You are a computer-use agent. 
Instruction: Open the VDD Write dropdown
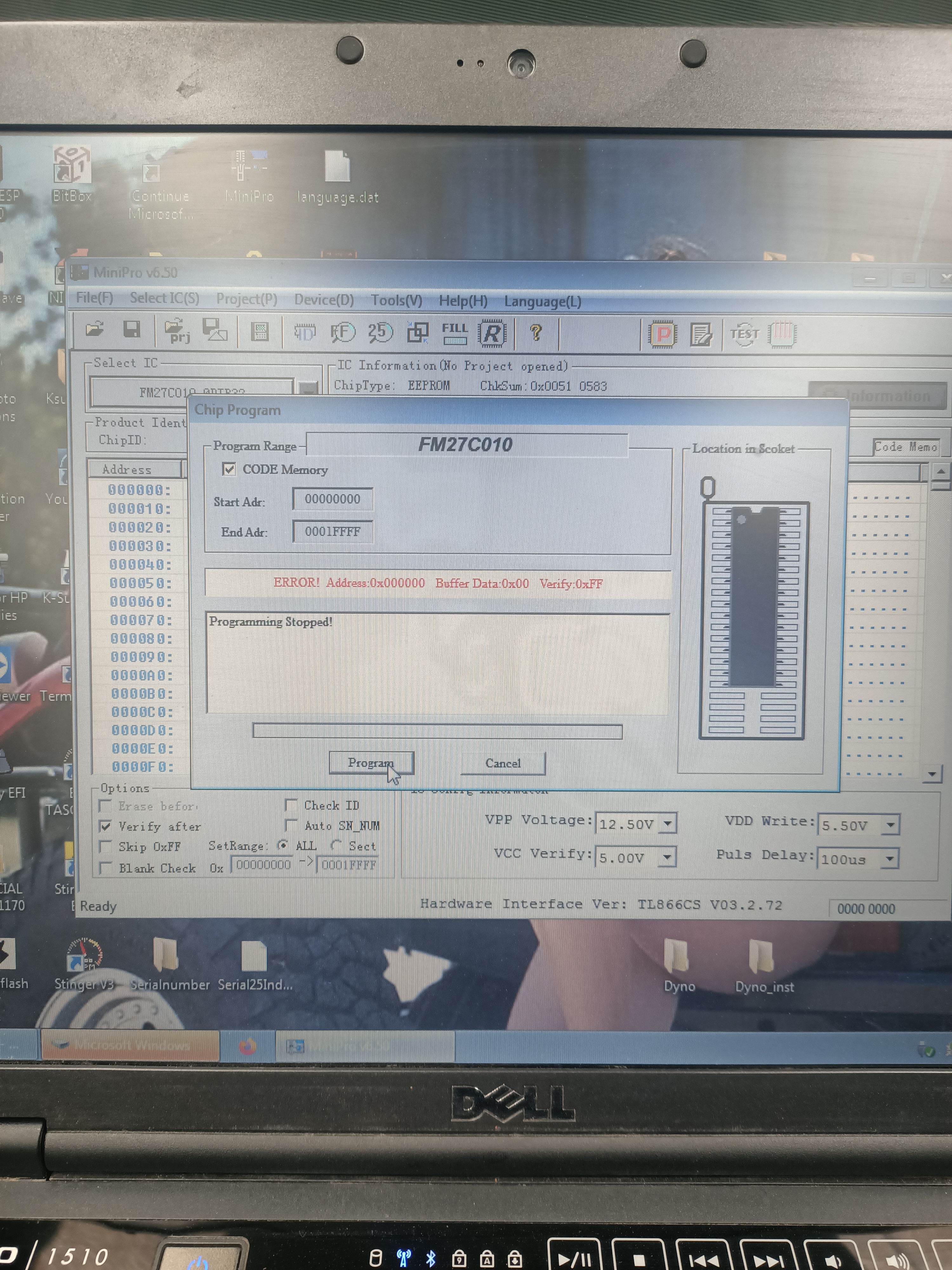pyautogui.click(x=890, y=825)
